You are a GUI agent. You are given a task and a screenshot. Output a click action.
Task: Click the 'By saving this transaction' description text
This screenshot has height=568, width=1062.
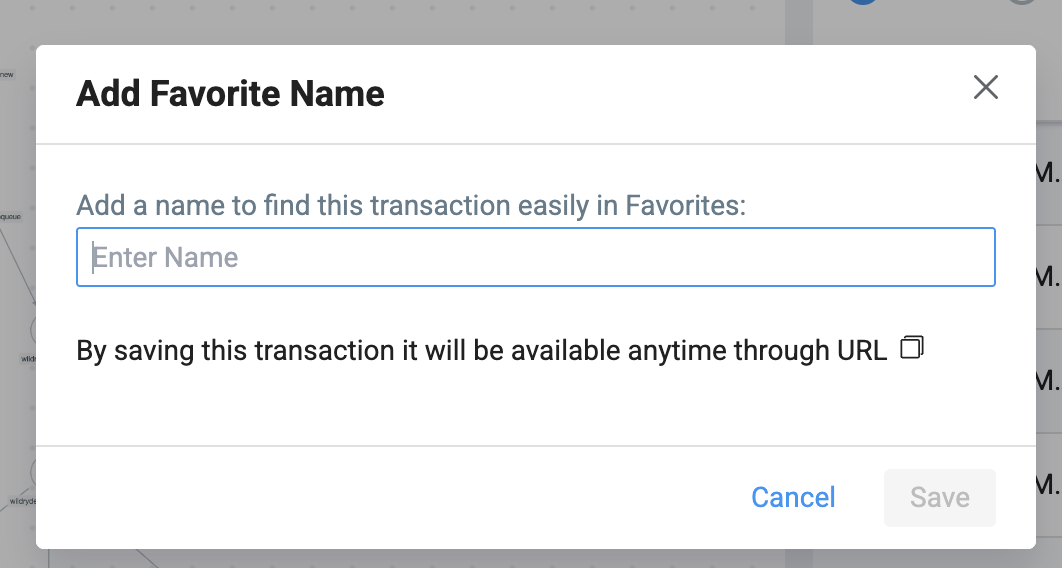click(x=482, y=351)
